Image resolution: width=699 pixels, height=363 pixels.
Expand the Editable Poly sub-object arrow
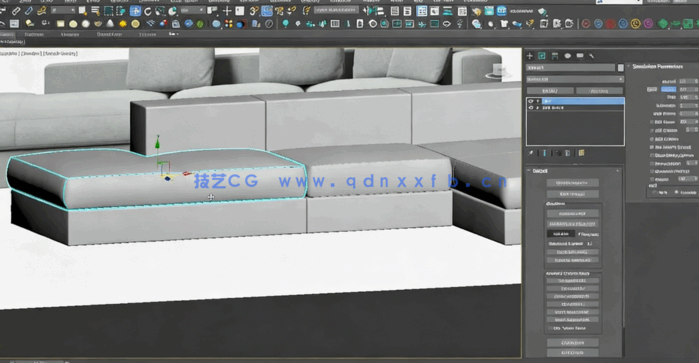pyautogui.click(x=538, y=107)
